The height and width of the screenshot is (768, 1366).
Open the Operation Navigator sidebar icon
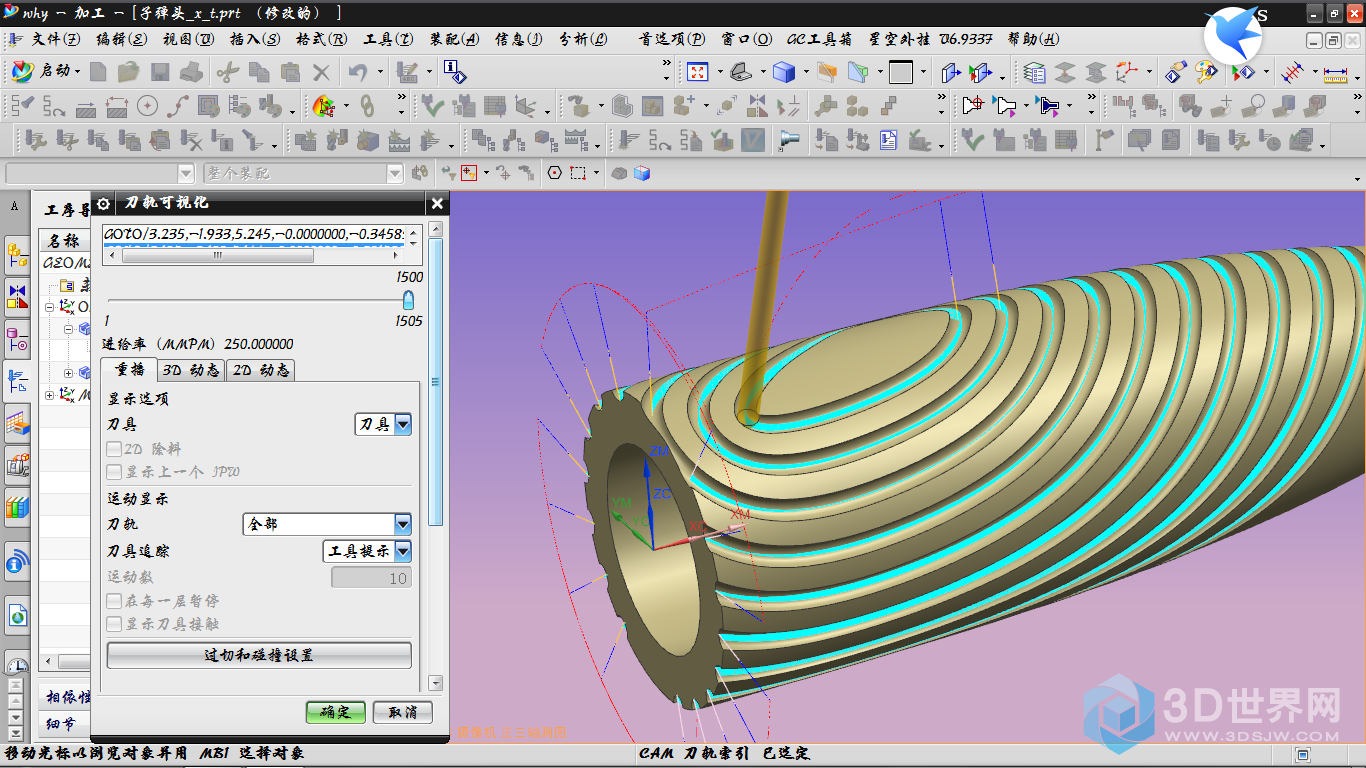(x=17, y=380)
